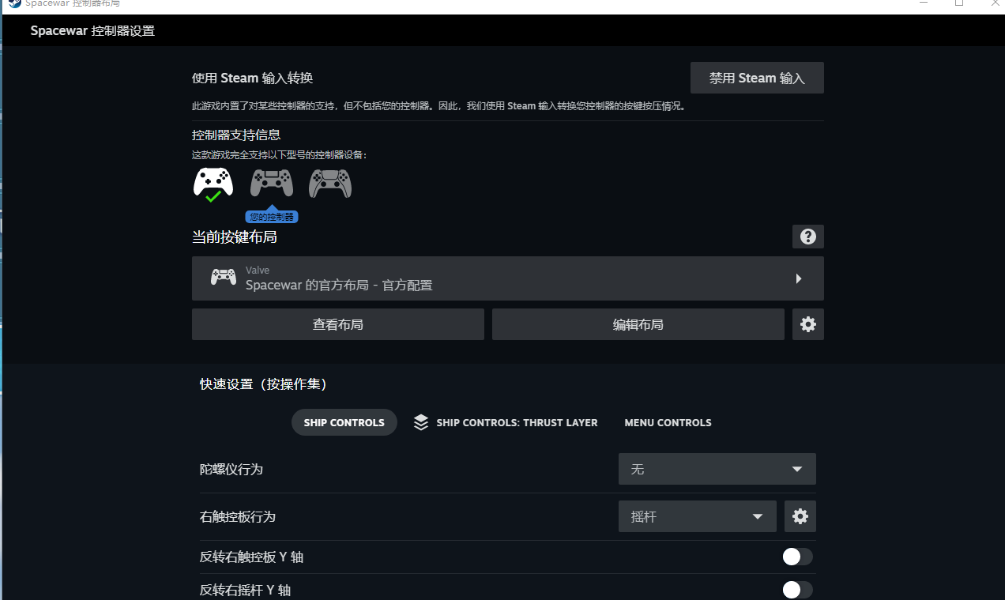Toggle 反转右摇杆 Y 轴 switch
The width and height of the screenshot is (1005, 600).
797,589
